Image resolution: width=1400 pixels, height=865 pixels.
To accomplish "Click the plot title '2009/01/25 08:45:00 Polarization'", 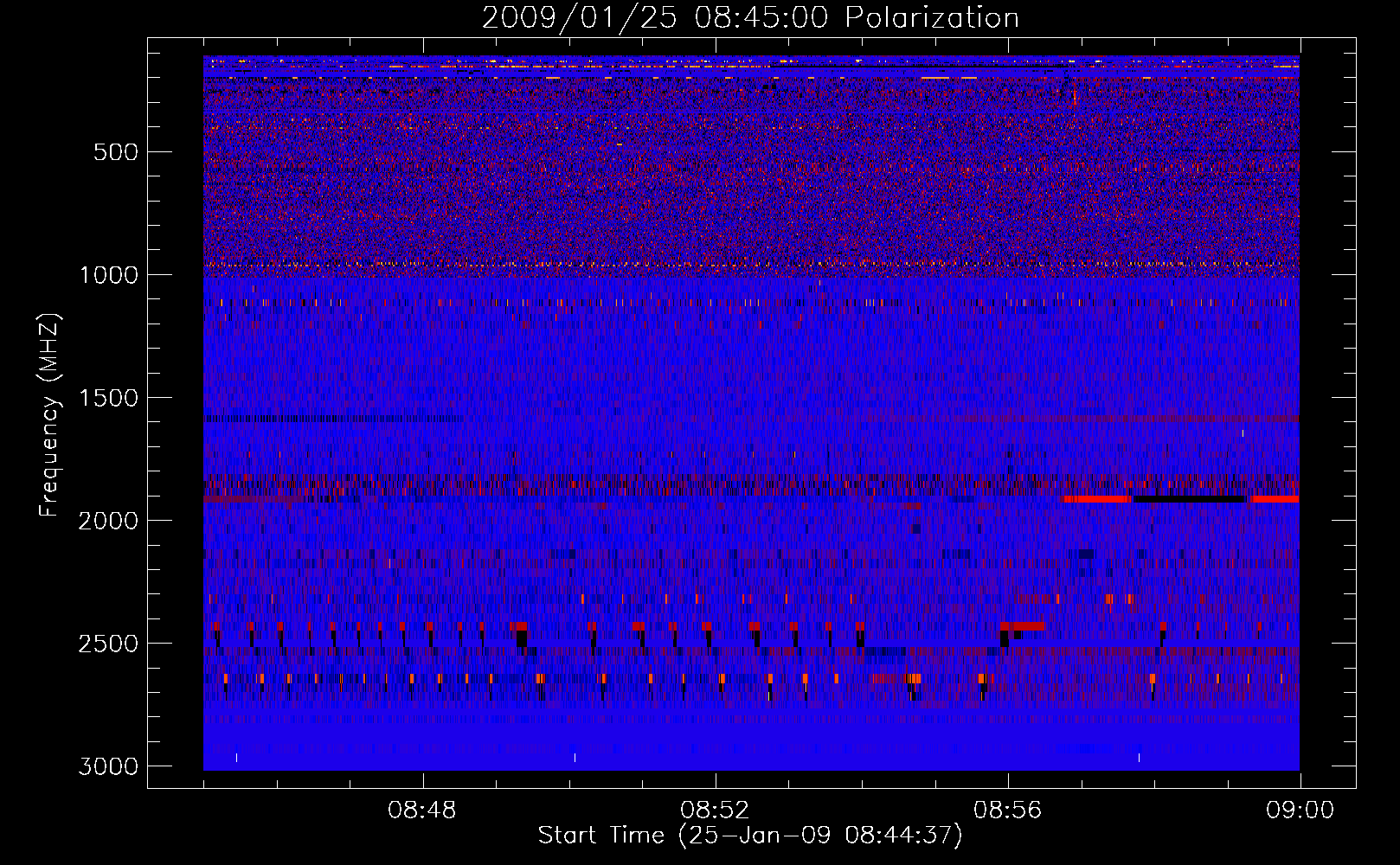I will tap(750, 17).
